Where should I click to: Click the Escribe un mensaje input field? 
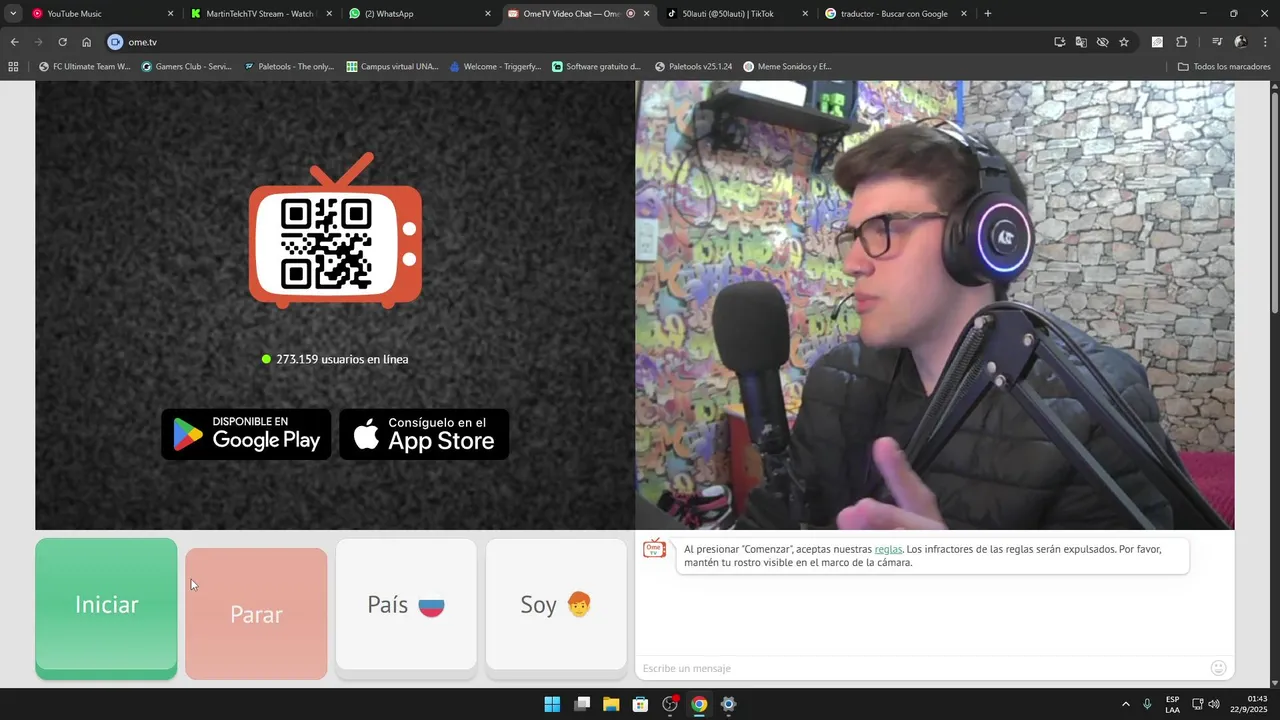[x=920, y=668]
